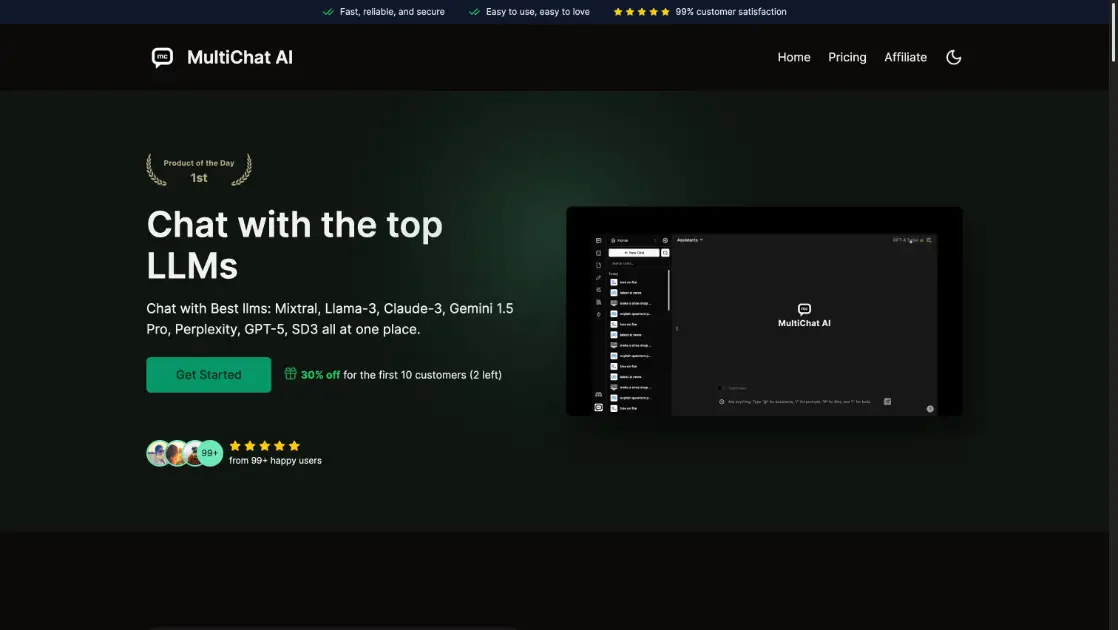Click the gift icon beside the 30% off offer
Image resolution: width=1118 pixels, height=630 pixels.
click(290, 374)
